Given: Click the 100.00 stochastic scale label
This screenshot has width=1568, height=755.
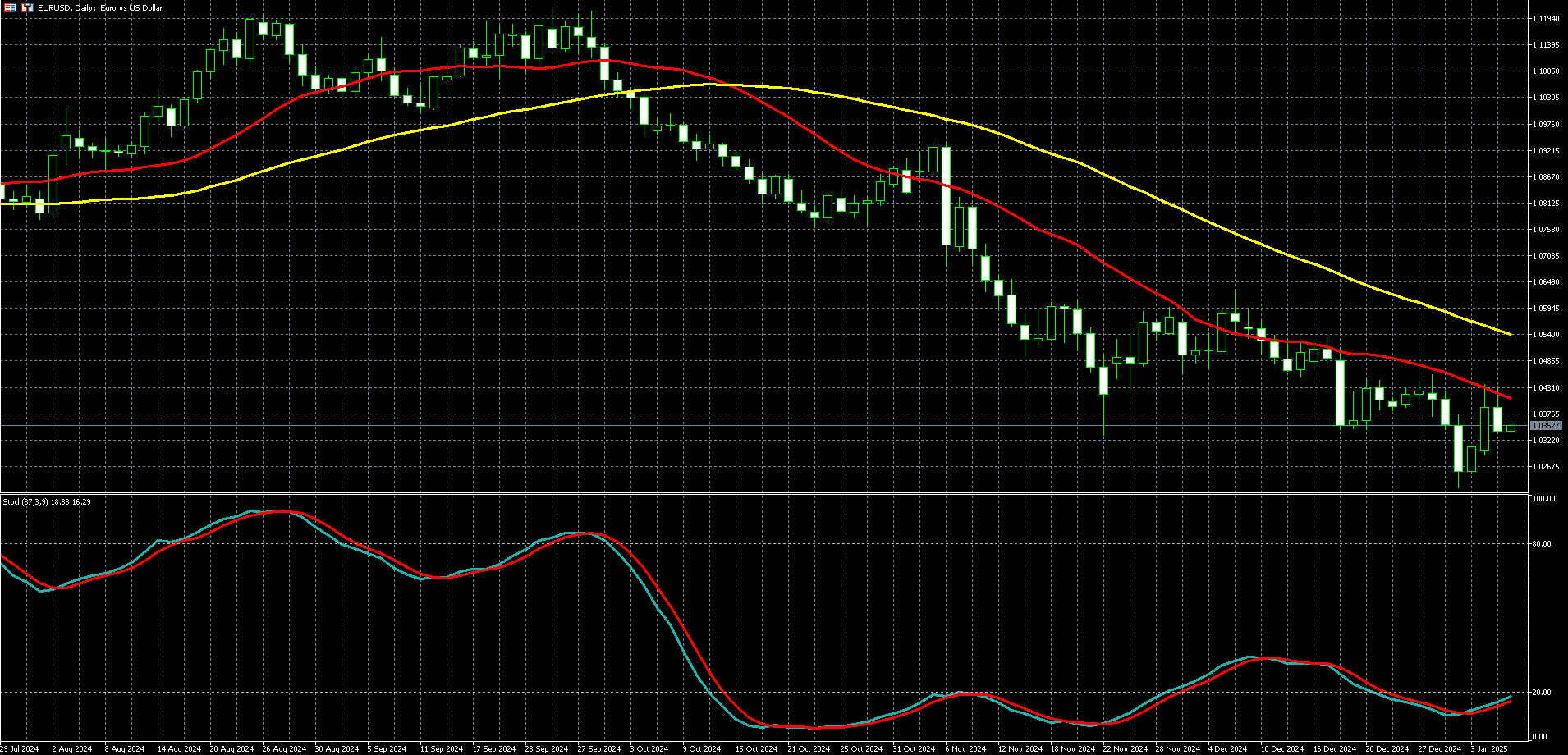Looking at the screenshot, I should 1543,499.
